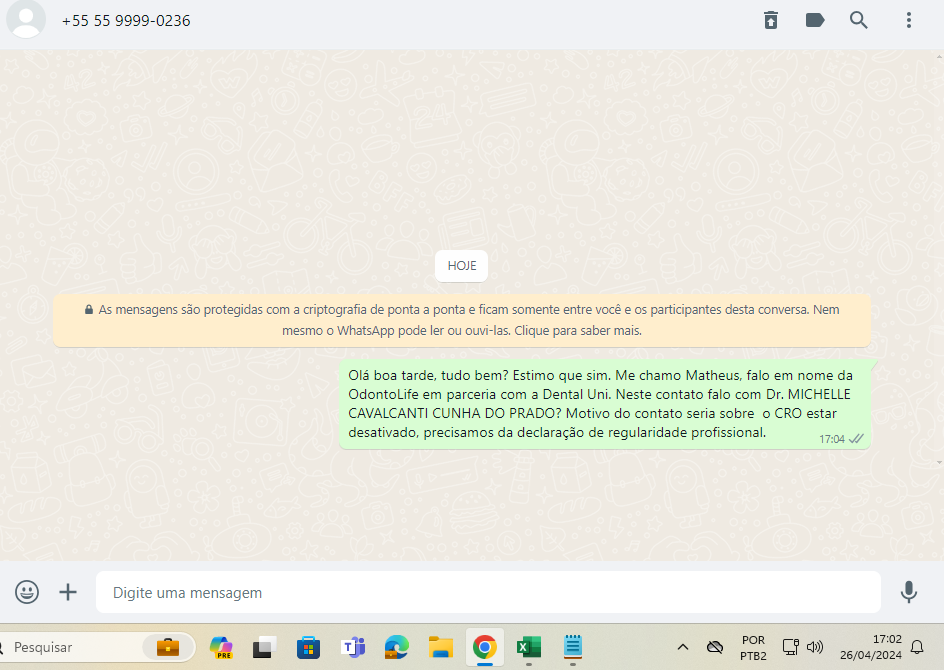Image resolution: width=944 pixels, height=670 pixels.
Task: Show hidden system tray icons
Action: (x=682, y=647)
